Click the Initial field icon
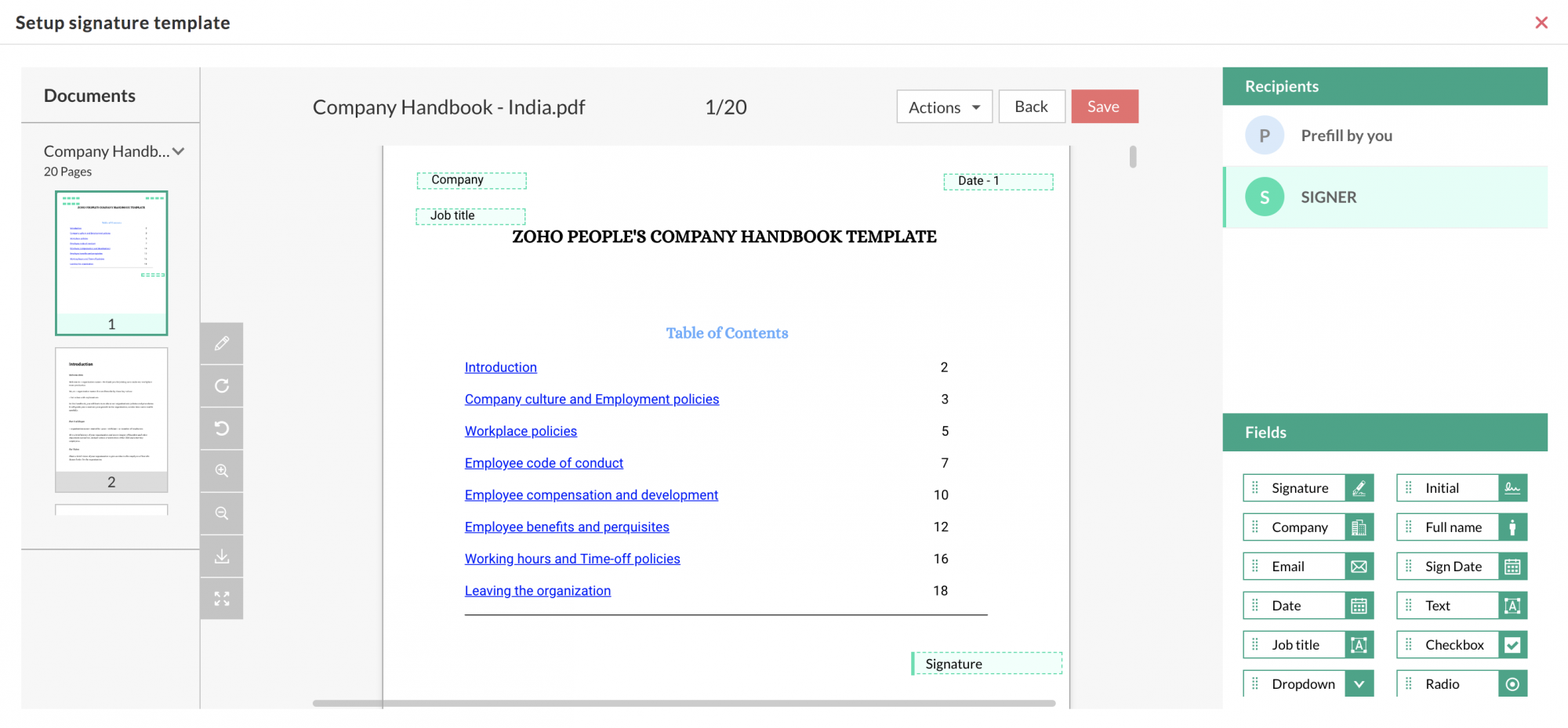 click(x=1512, y=488)
